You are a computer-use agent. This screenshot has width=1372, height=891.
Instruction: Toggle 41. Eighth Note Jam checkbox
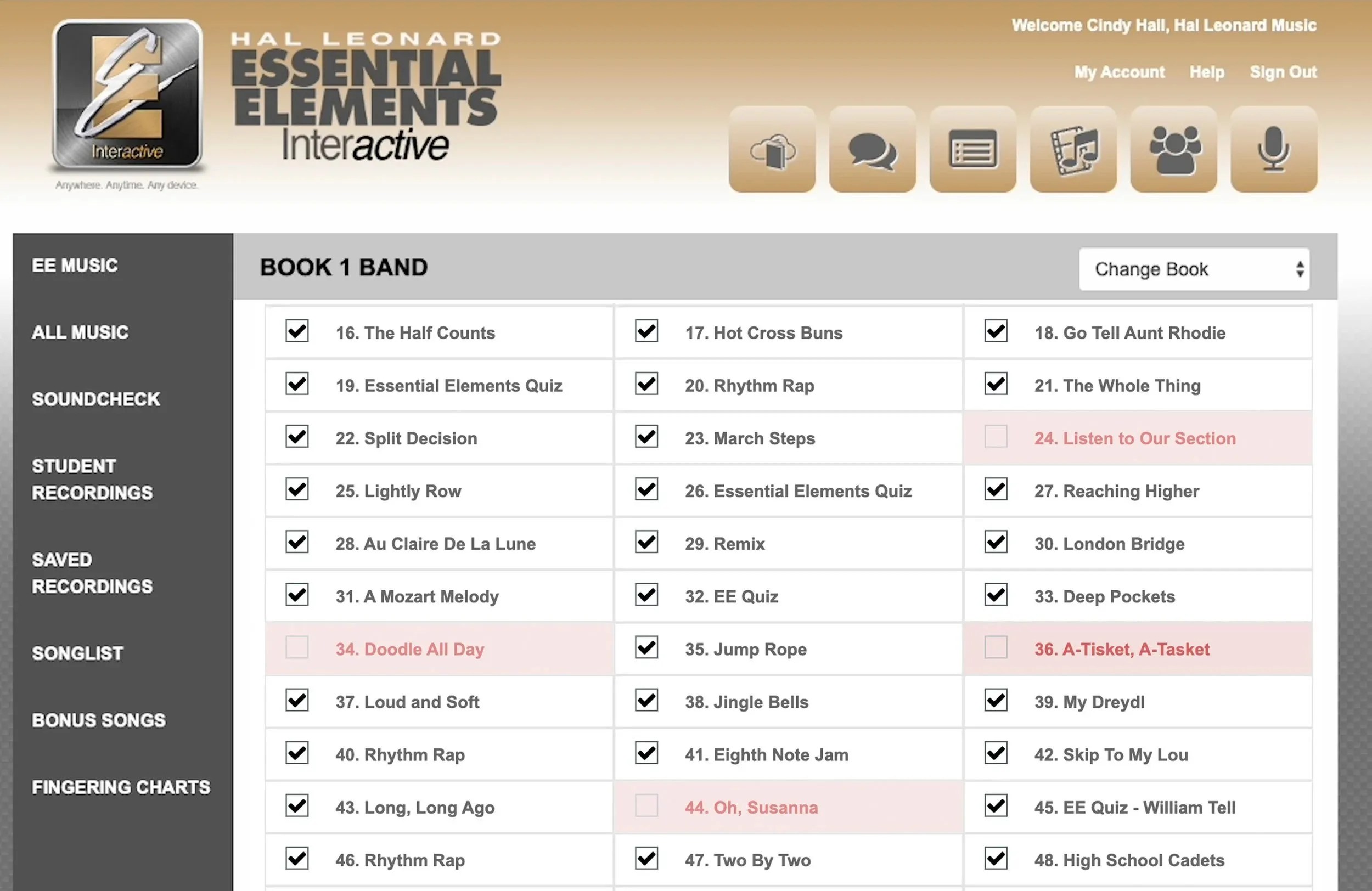click(x=646, y=753)
